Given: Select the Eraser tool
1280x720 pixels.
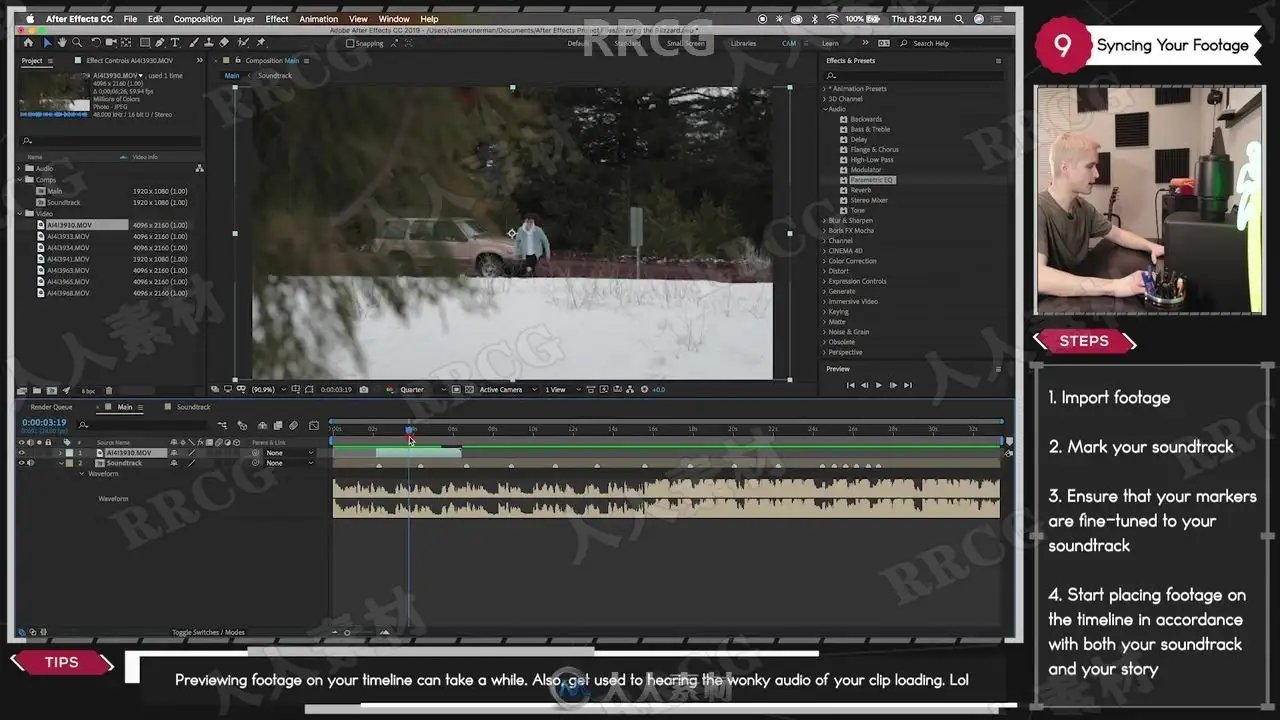Looking at the screenshot, I should (x=224, y=43).
